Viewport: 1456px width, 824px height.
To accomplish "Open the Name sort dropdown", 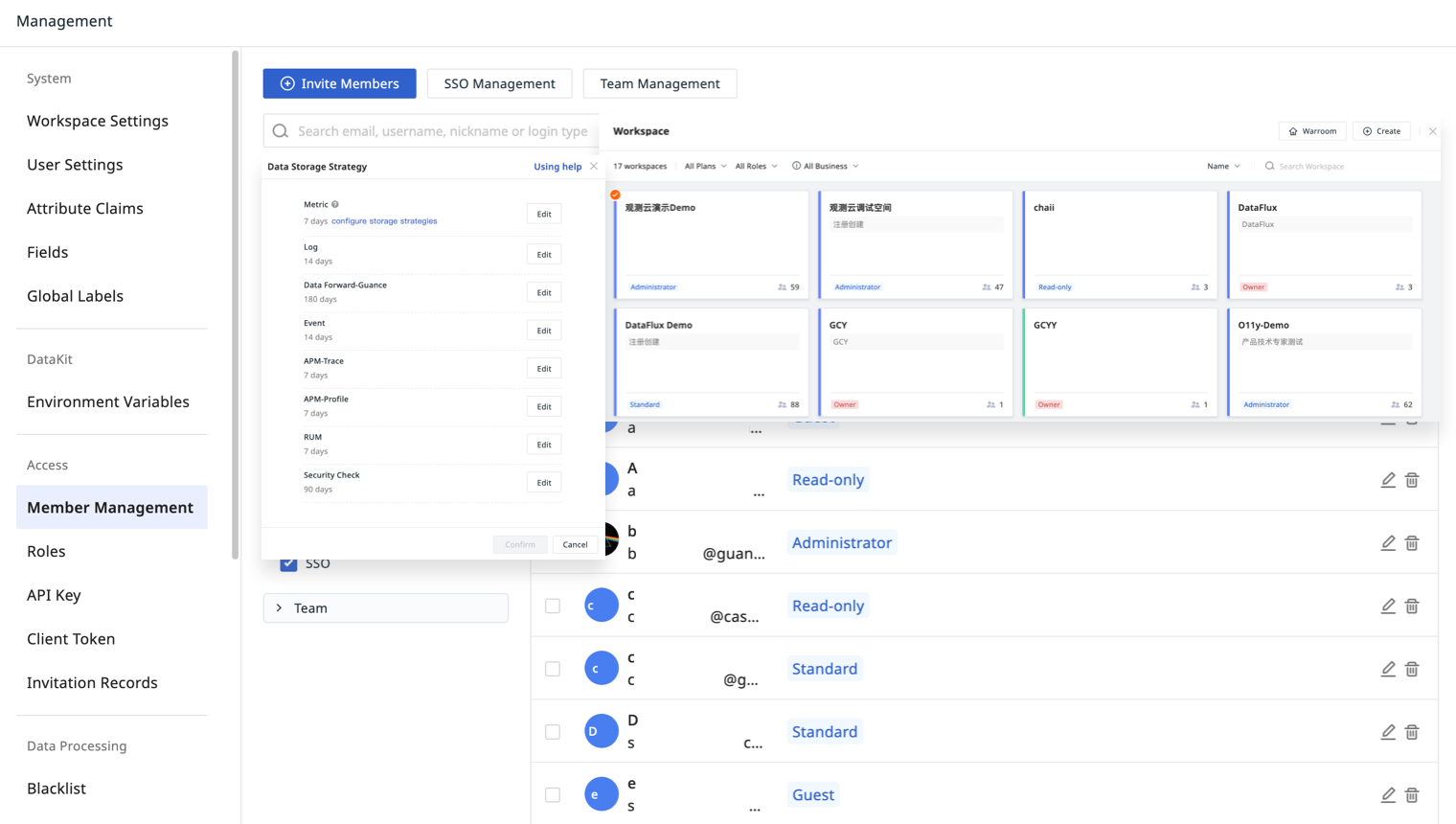I will tap(1223, 167).
